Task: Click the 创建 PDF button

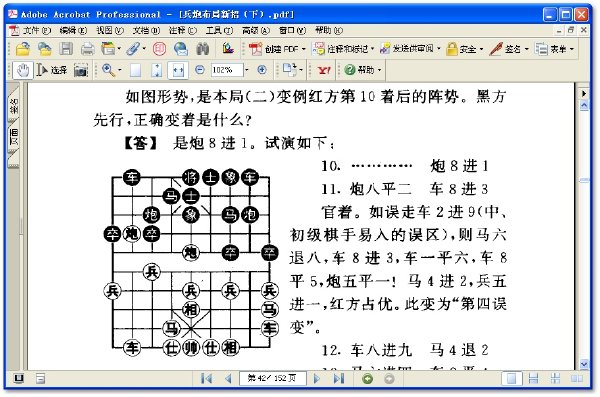Action: click(x=274, y=49)
